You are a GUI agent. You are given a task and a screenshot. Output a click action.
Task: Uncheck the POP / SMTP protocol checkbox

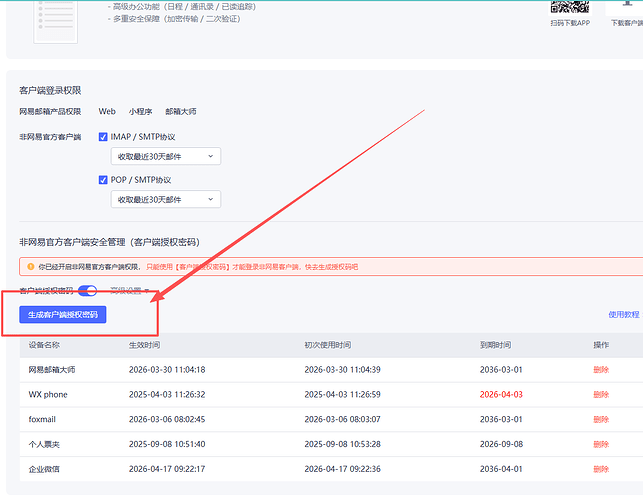pyautogui.click(x=103, y=180)
